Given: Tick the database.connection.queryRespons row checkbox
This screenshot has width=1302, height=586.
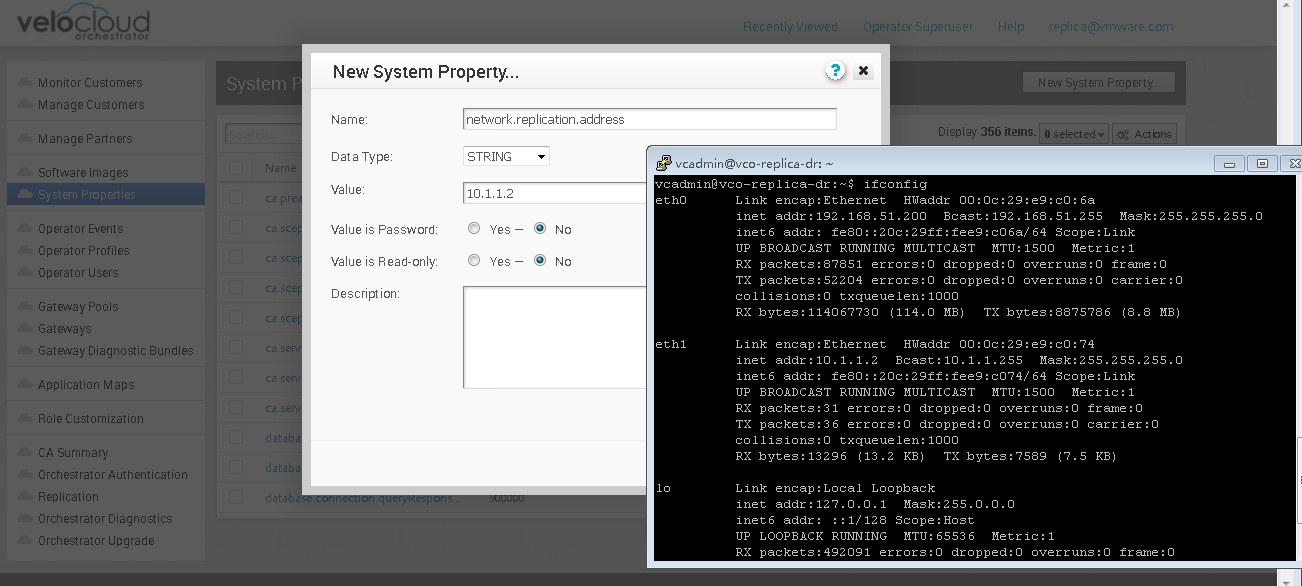Looking at the screenshot, I should tap(236, 498).
